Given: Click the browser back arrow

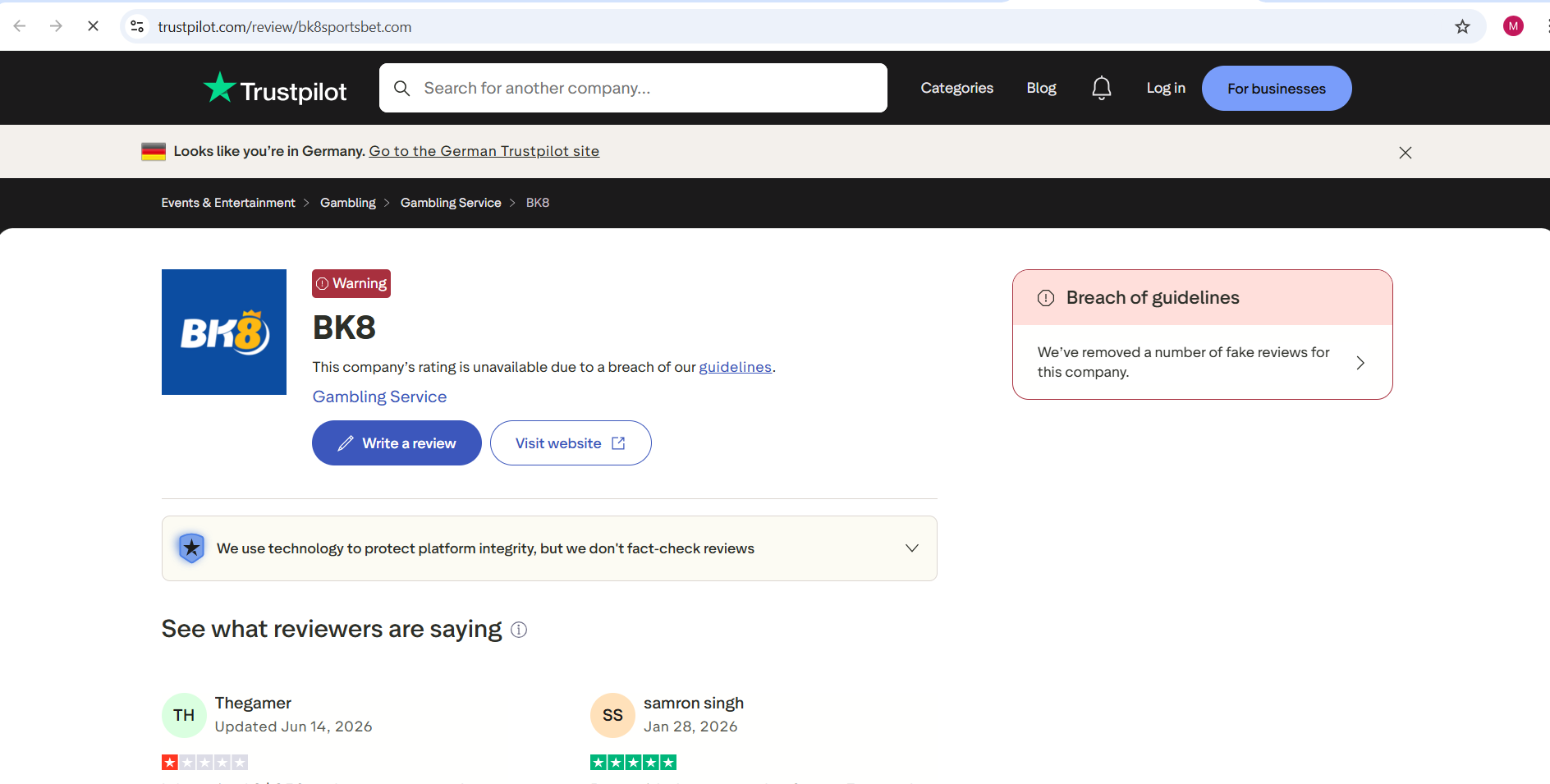Looking at the screenshot, I should pyautogui.click(x=20, y=26).
